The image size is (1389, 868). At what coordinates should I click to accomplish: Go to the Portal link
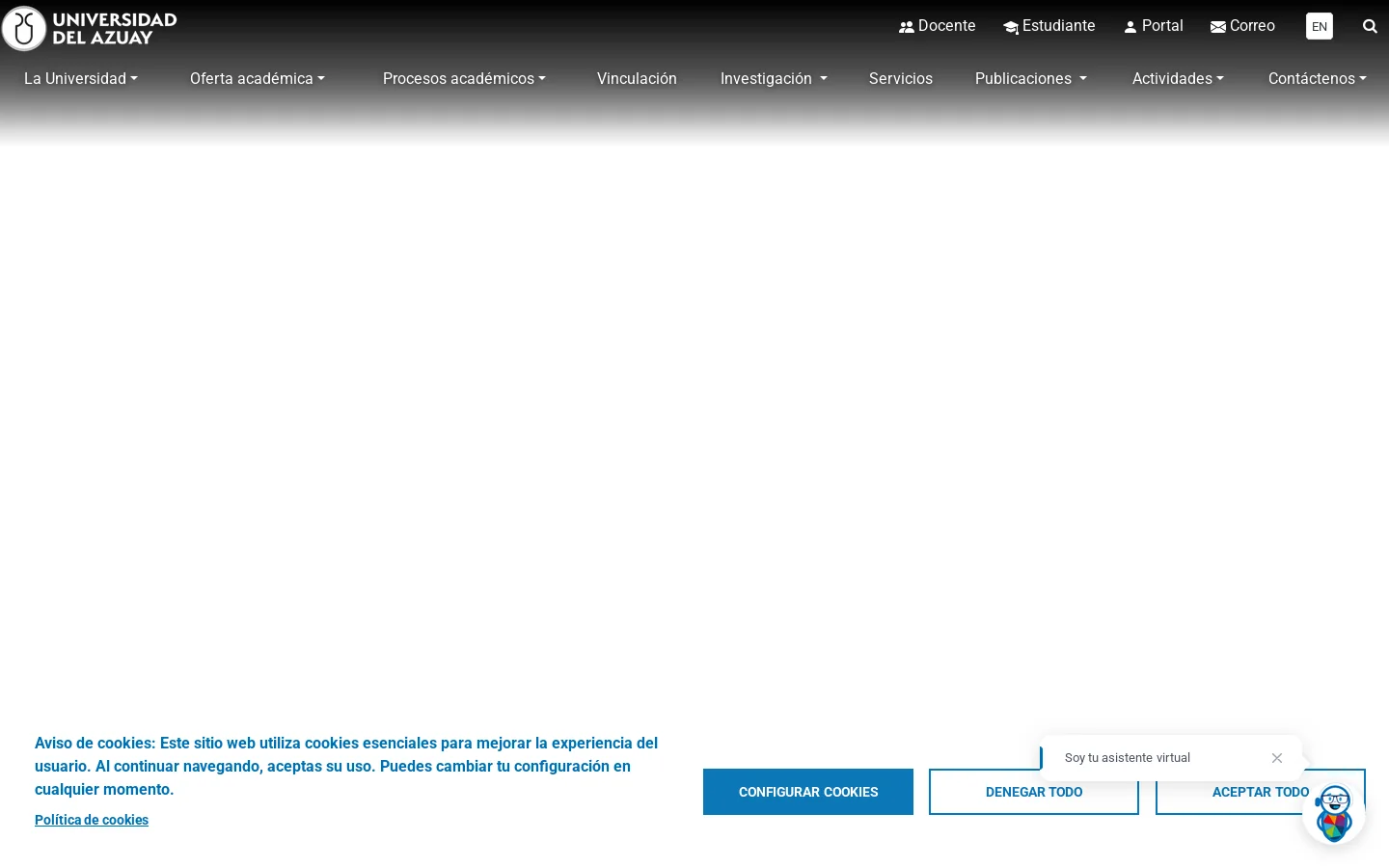click(1154, 26)
